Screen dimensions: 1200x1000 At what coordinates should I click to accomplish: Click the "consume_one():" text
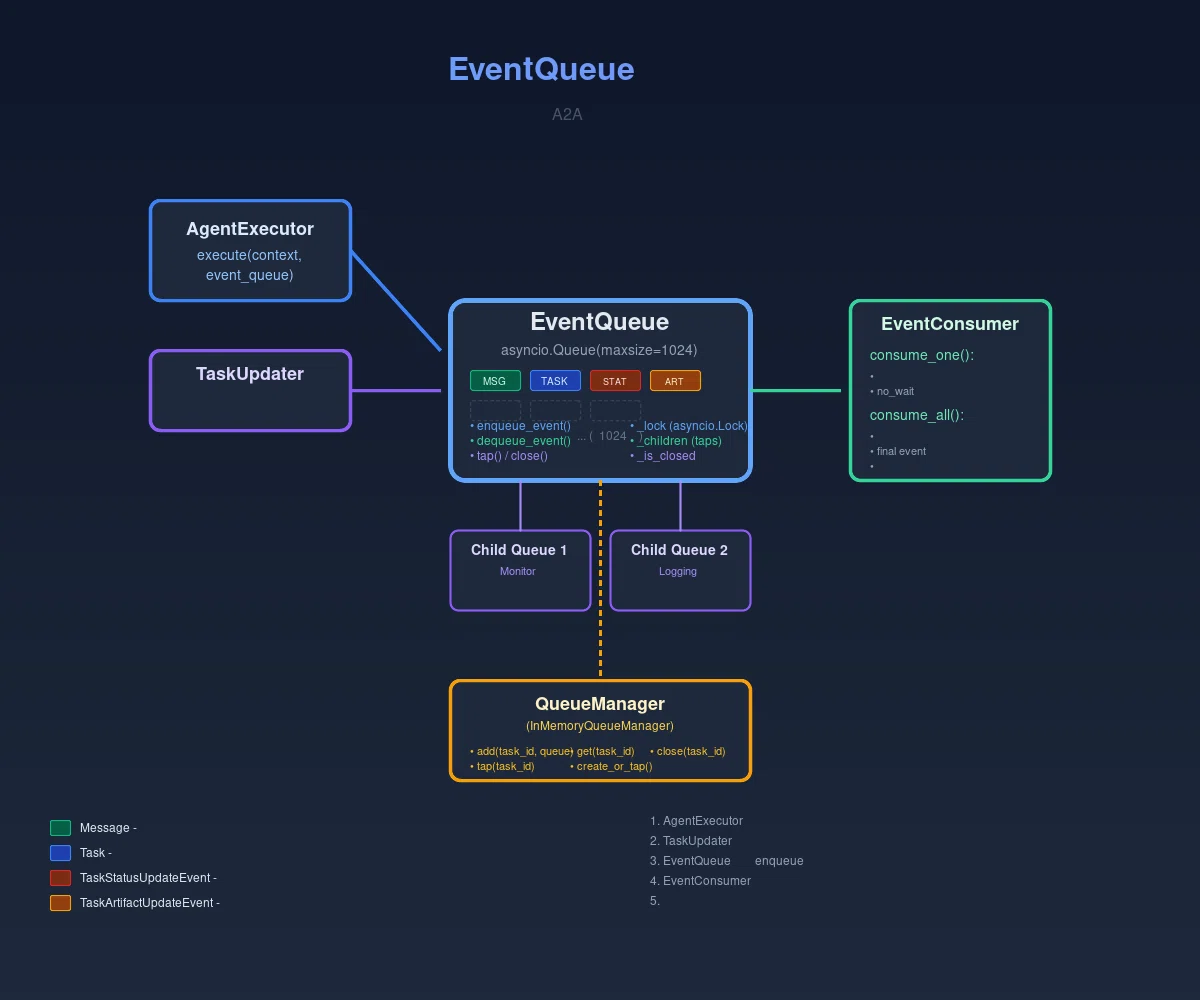[922, 355]
